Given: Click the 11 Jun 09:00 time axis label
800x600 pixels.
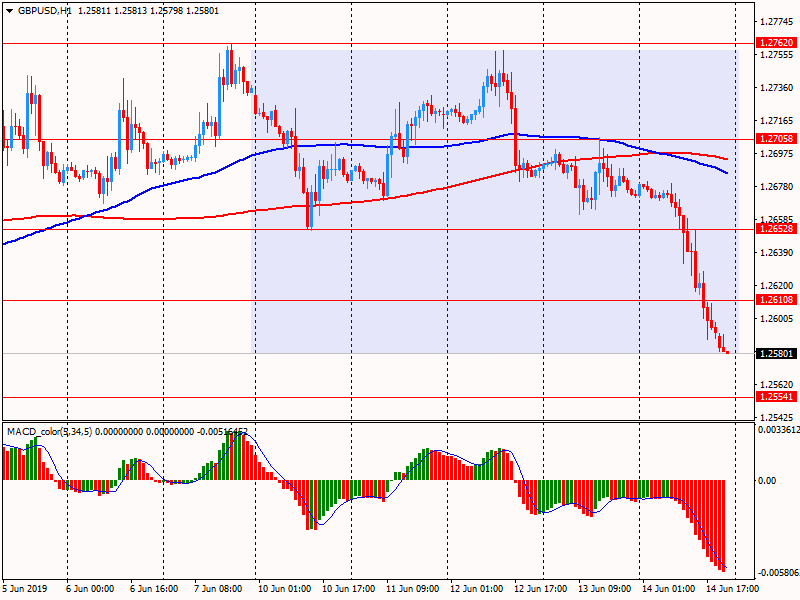Looking at the screenshot, I should coord(413,589).
